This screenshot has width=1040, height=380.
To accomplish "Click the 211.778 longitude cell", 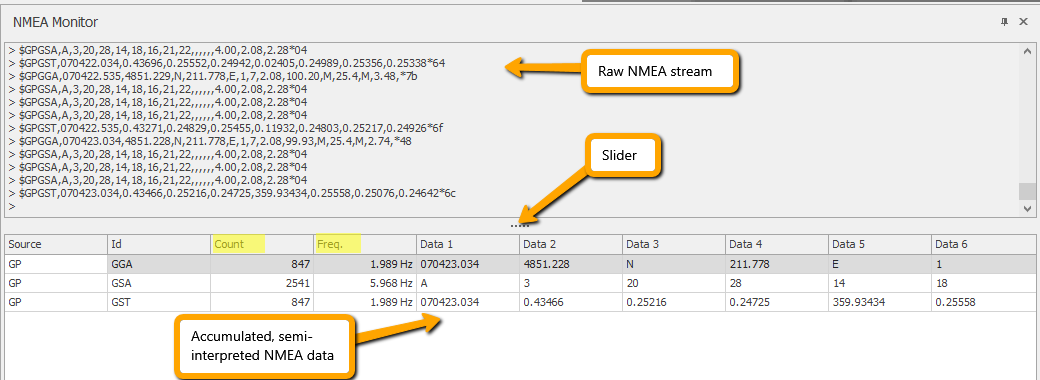I will coord(777,264).
